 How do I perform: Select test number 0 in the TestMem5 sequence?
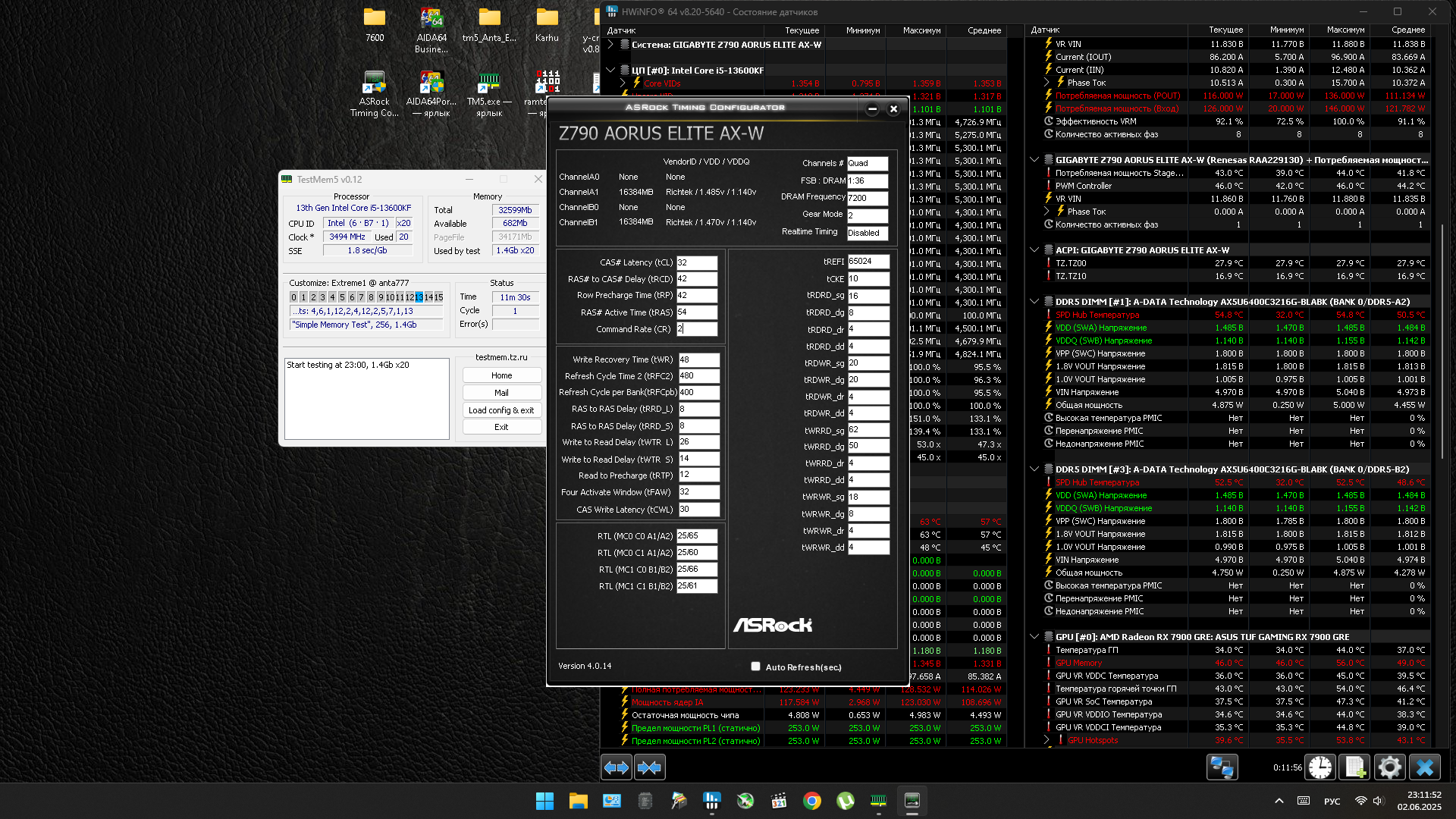(293, 297)
